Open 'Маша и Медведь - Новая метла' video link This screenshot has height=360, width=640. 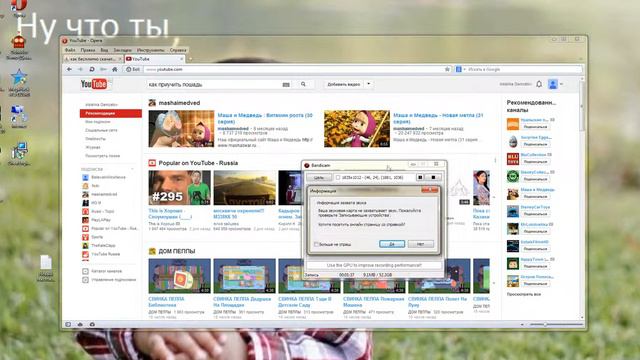point(438,118)
